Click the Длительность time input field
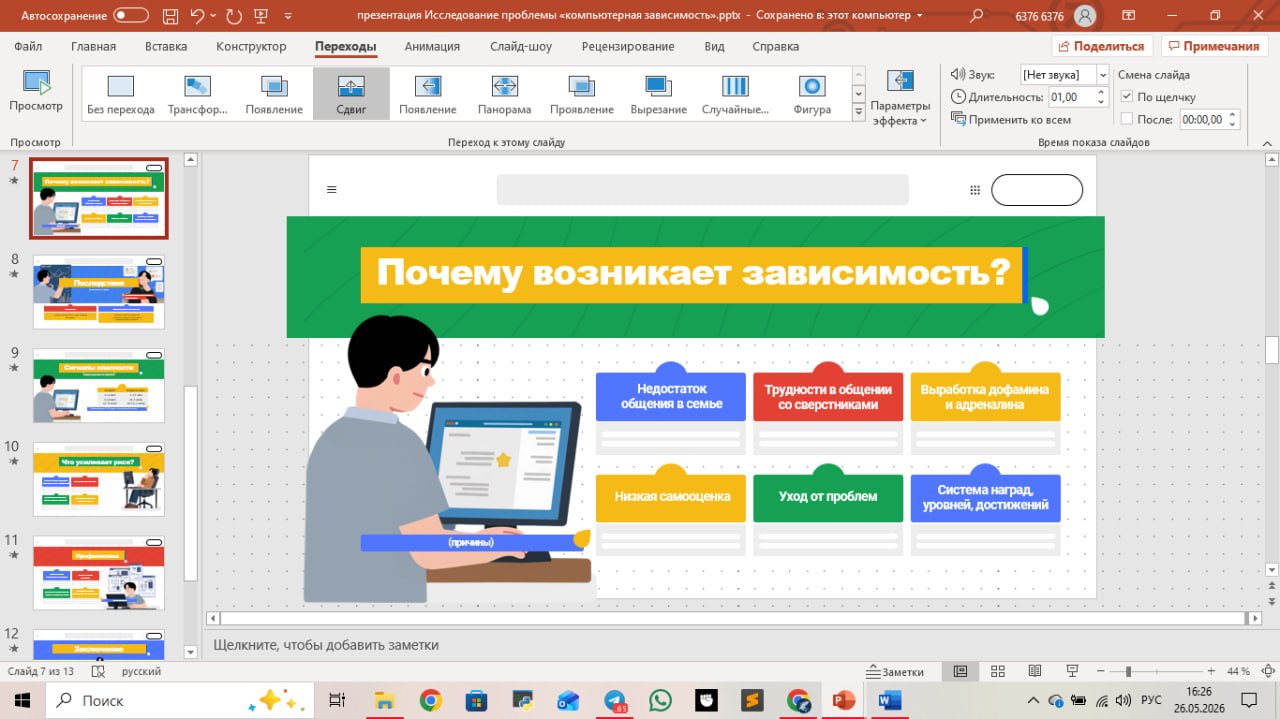Image resolution: width=1280 pixels, height=719 pixels. pos(1071,97)
